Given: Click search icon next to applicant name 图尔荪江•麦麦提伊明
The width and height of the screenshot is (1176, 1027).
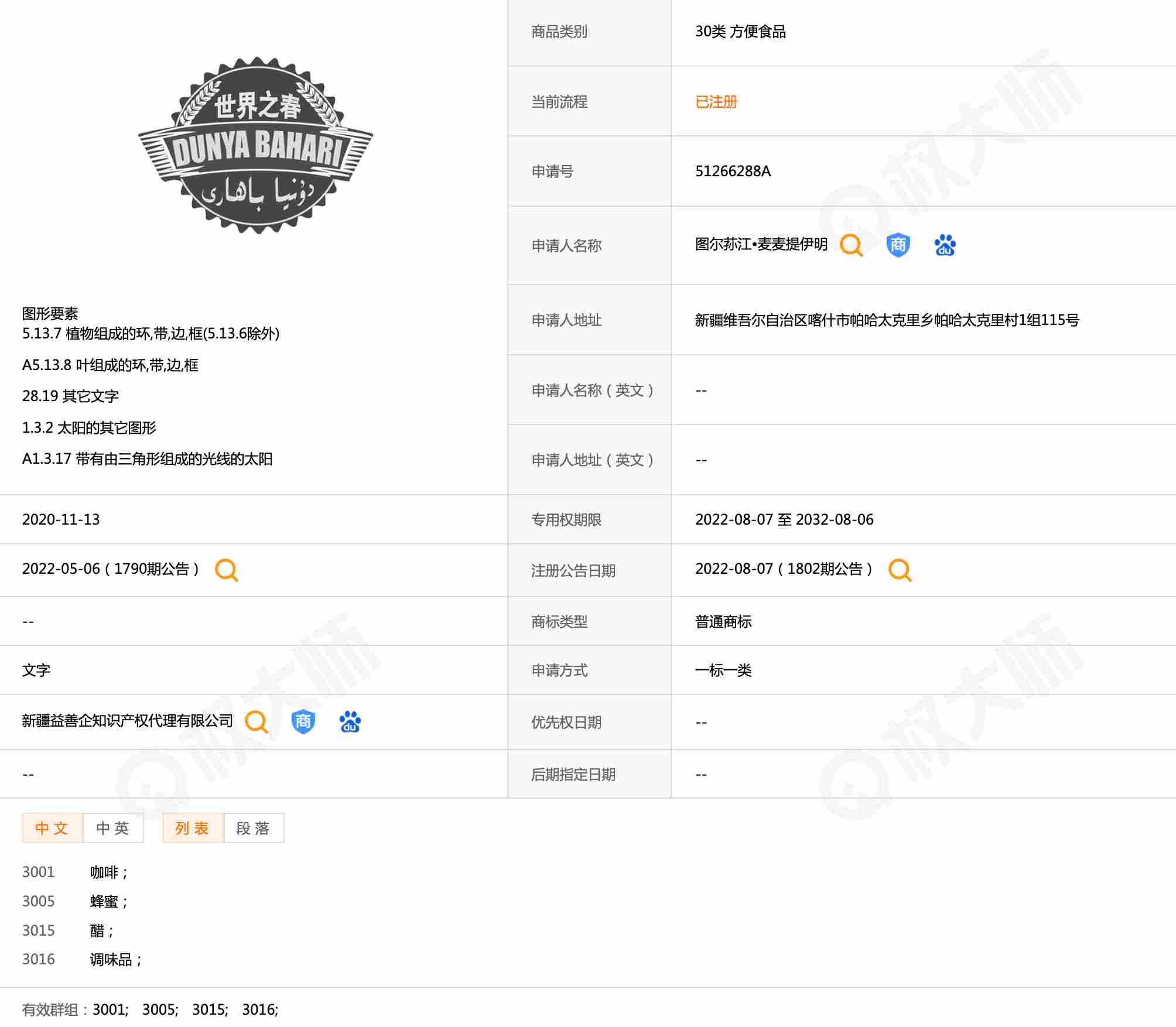Looking at the screenshot, I should [x=851, y=245].
